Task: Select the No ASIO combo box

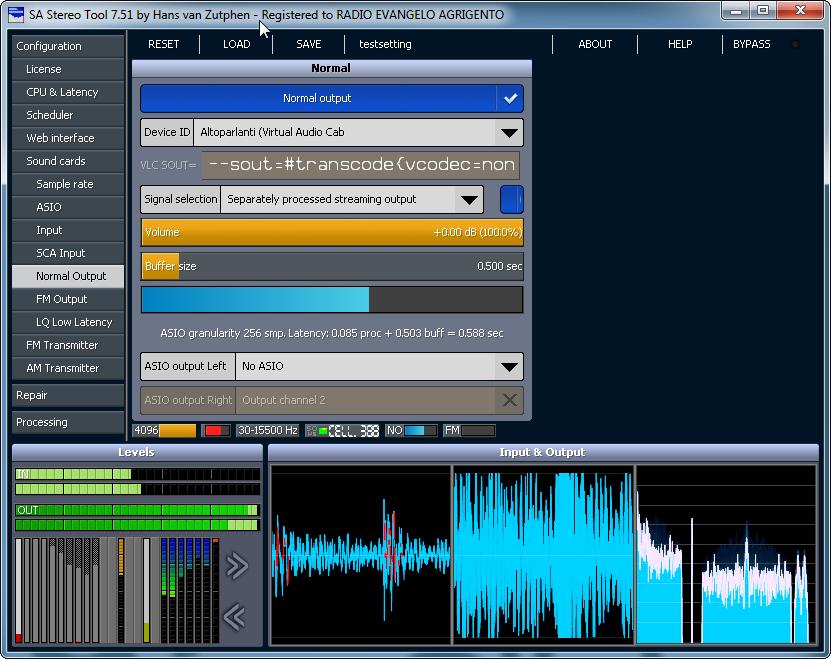Action: (379, 366)
